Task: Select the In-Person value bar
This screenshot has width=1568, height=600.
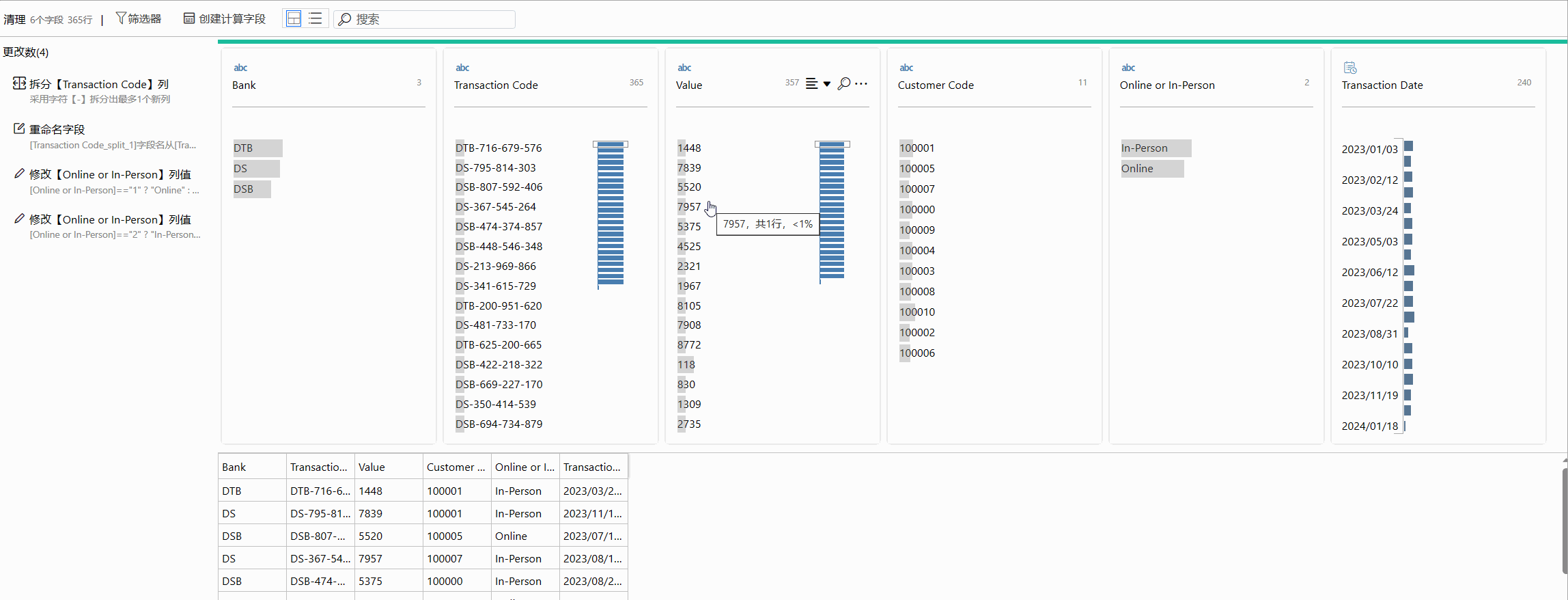Action: coord(1156,148)
